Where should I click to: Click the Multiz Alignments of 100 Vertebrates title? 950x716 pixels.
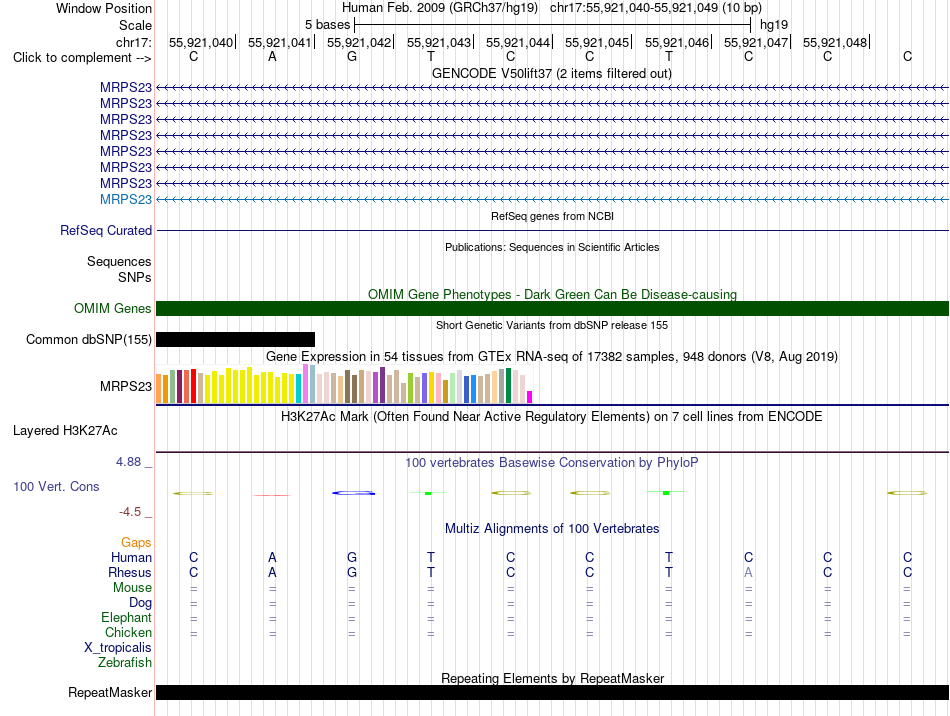[x=552, y=528]
